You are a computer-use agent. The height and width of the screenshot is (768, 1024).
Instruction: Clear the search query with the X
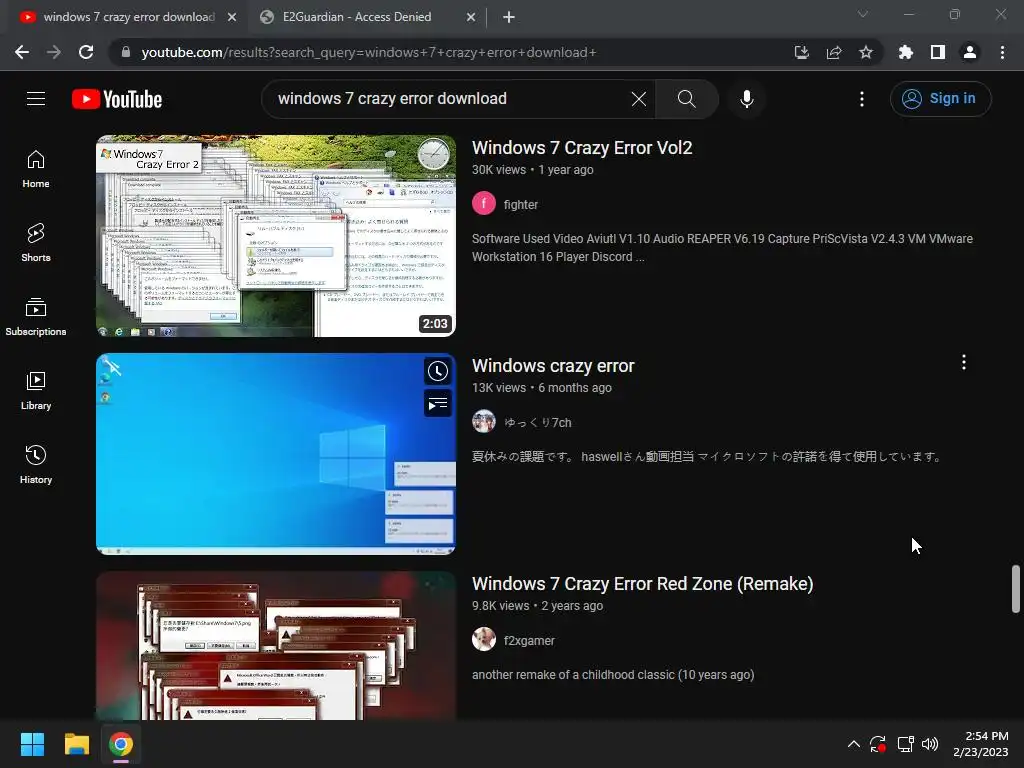pos(639,99)
